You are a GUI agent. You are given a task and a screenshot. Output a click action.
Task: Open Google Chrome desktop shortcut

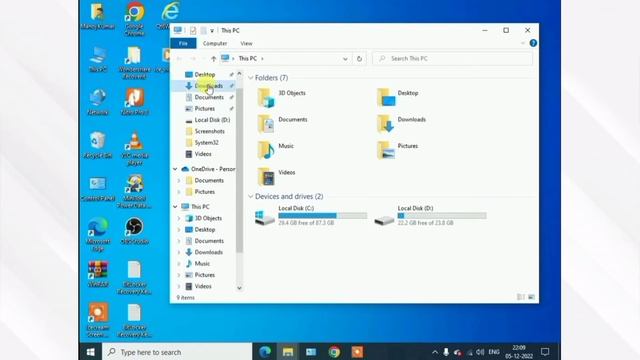(135, 18)
